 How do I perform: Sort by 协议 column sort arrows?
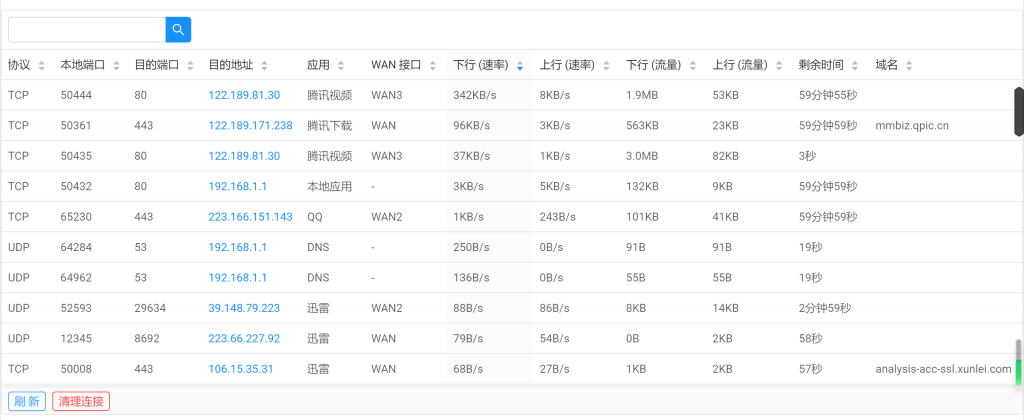tap(41, 65)
